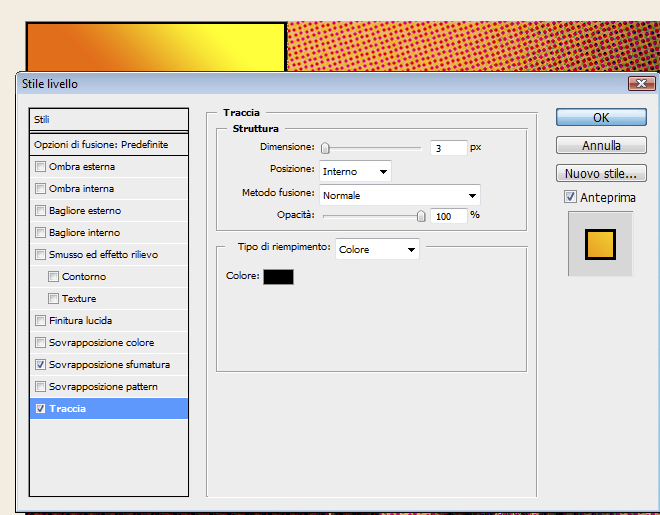Viewport: 660px width, 515px height.
Task: Tick Sovrapposizione pattern checkbox
Action: 40,386
